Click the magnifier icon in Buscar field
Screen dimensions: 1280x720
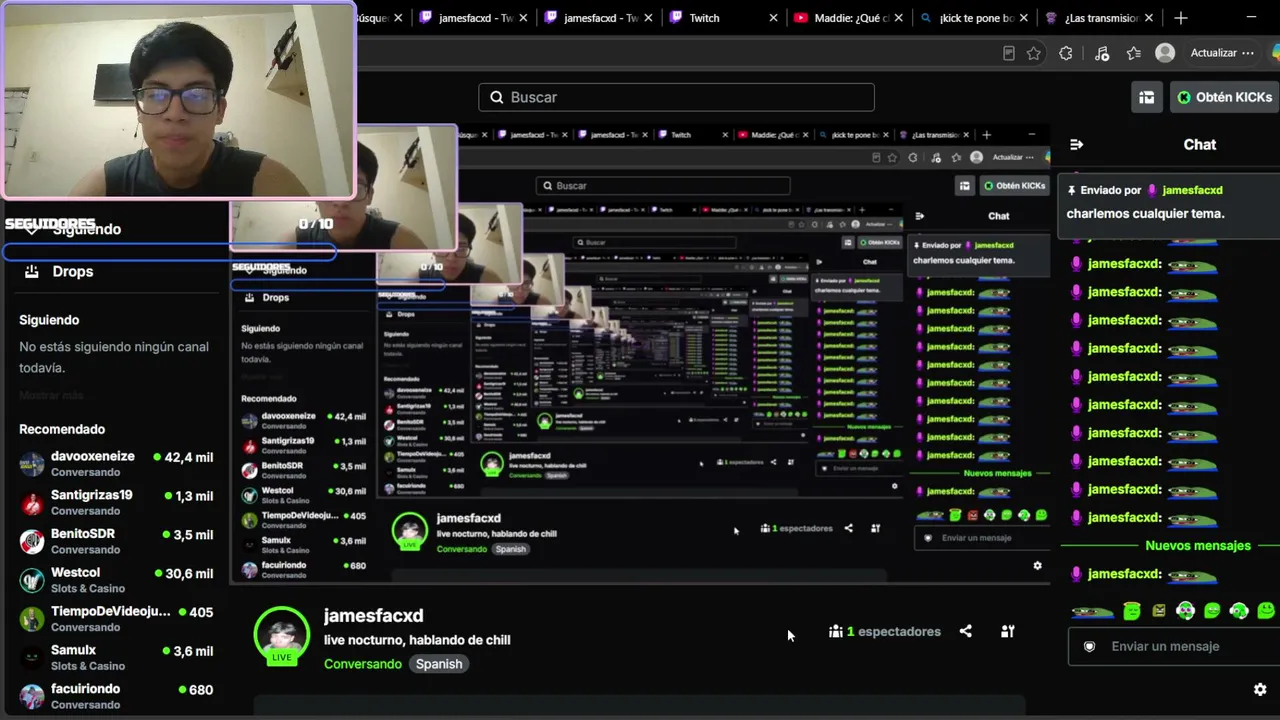[497, 97]
